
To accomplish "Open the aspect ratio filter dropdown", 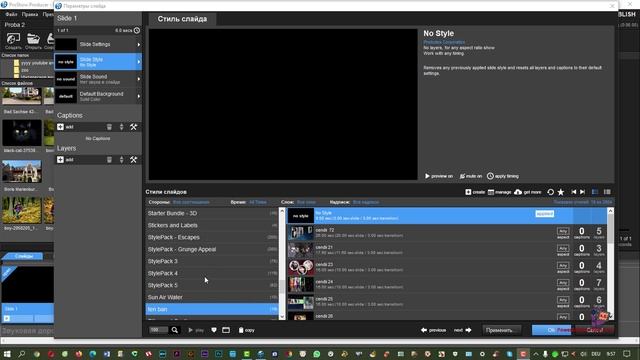I will (x=191, y=202).
